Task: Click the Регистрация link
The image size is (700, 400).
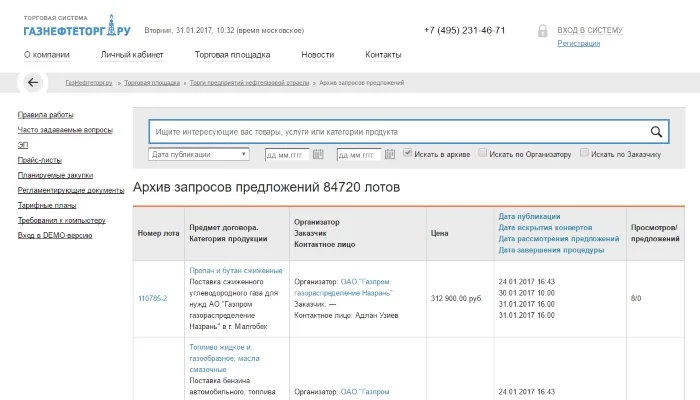Action: click(x=579, y=43)
